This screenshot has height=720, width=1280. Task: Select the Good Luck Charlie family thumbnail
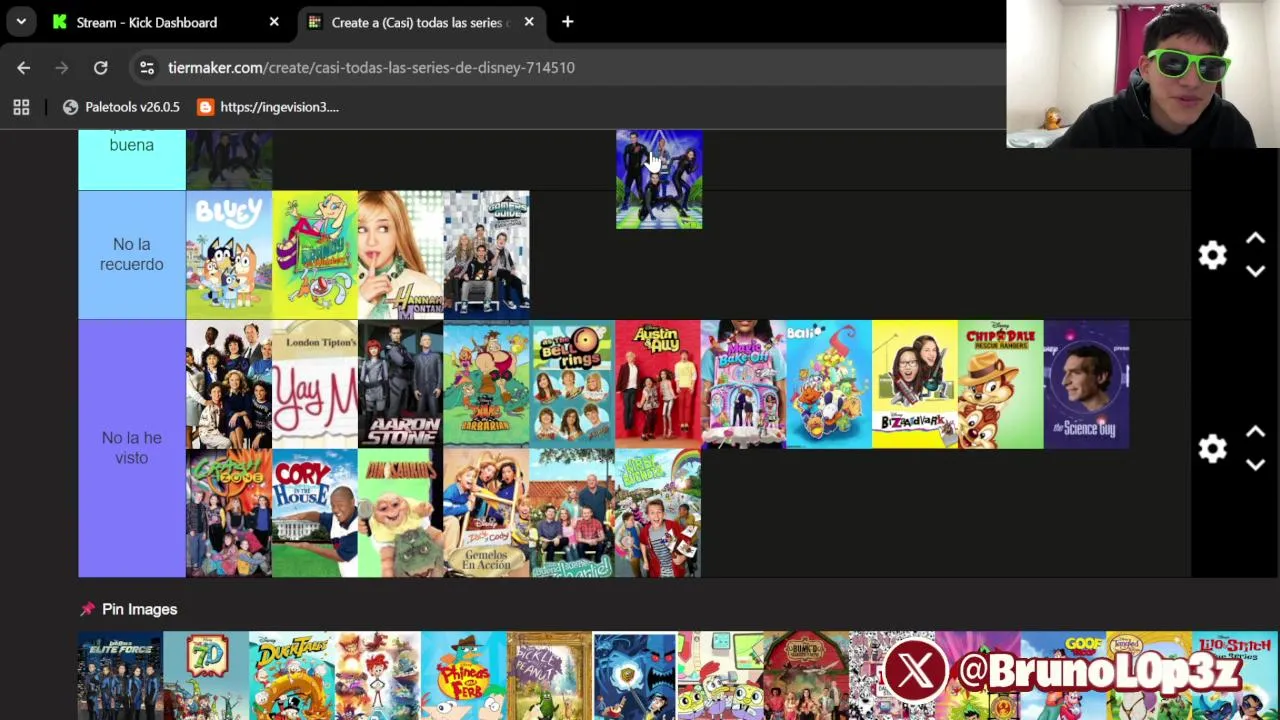click(573, 513)
